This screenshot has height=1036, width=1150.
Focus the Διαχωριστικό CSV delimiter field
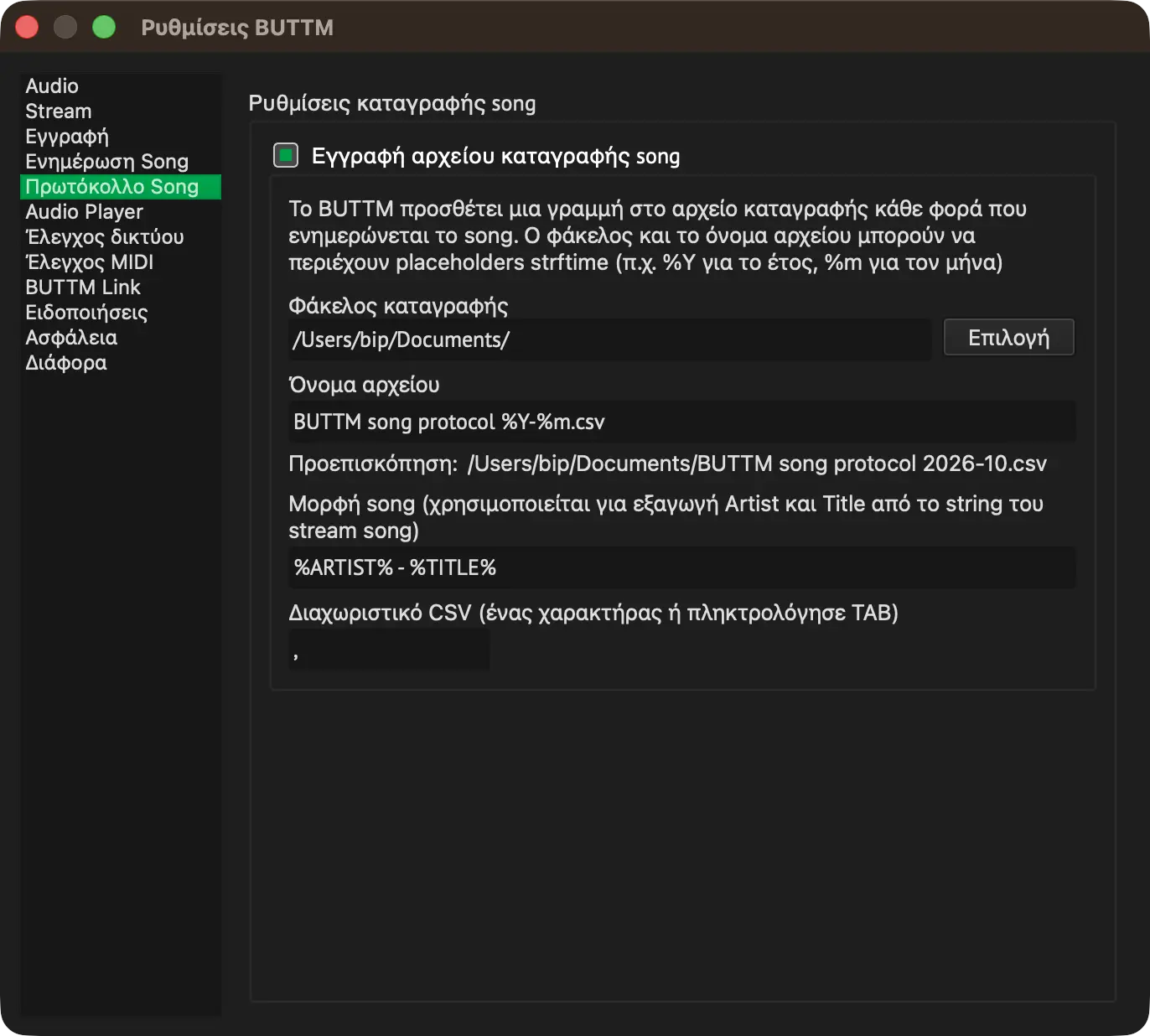coord(389,650)
